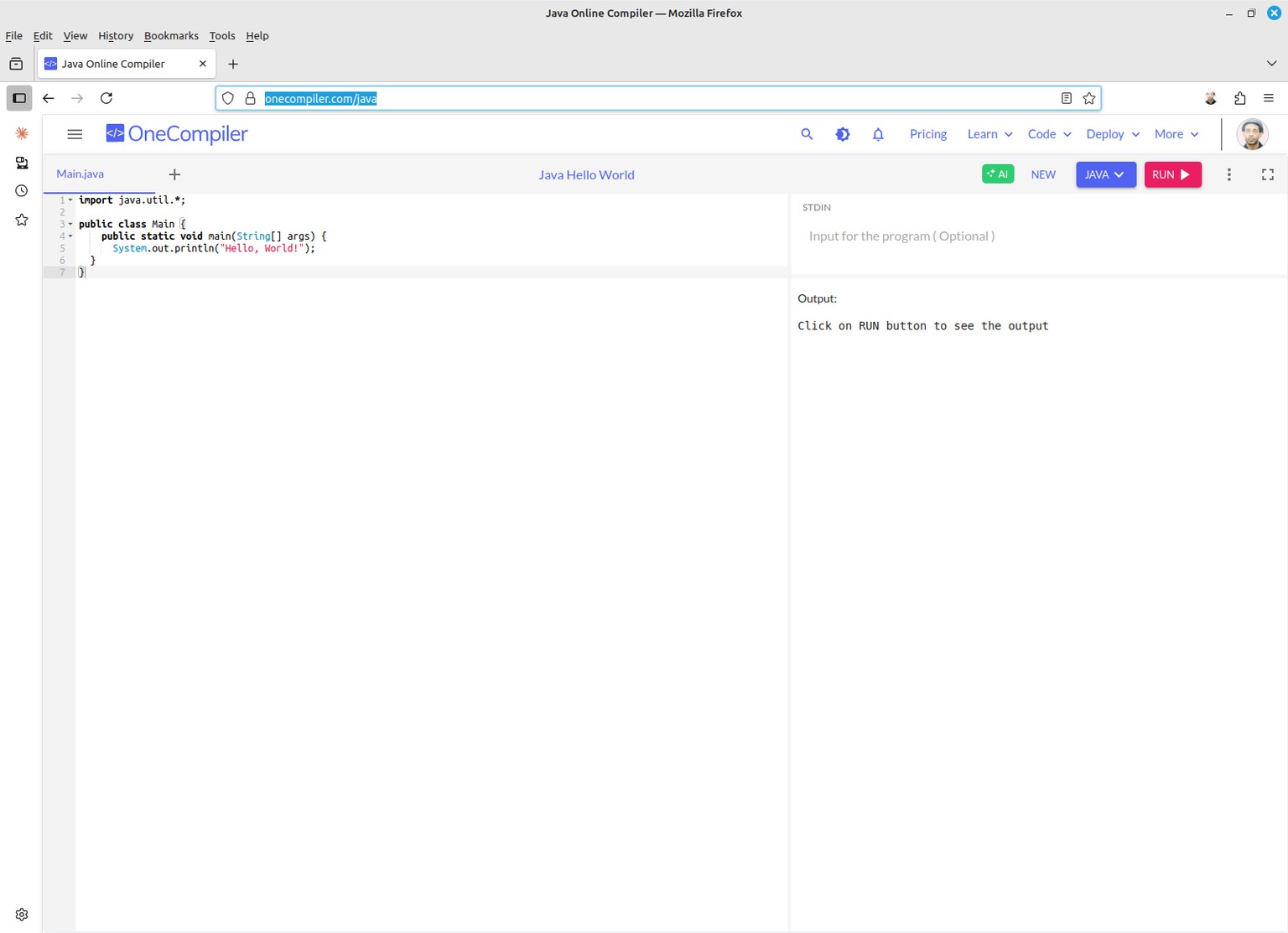Screen dimensions: 1288x933
Task: Open the green AI assistant button
Action: coord(998,174)
